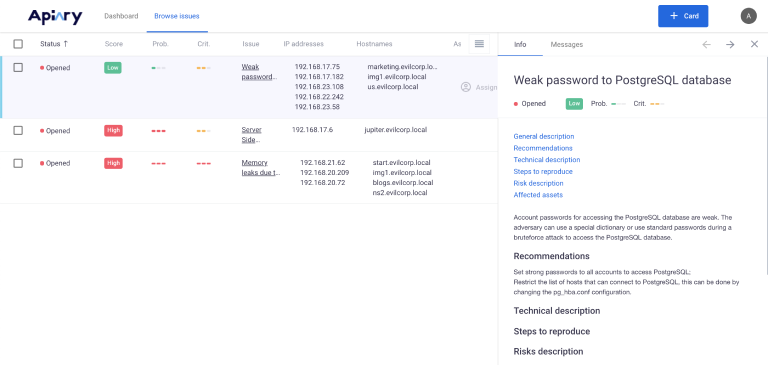Open the Weak password issue link
This screenshot has width=768, height=366.
pos(259,72)
